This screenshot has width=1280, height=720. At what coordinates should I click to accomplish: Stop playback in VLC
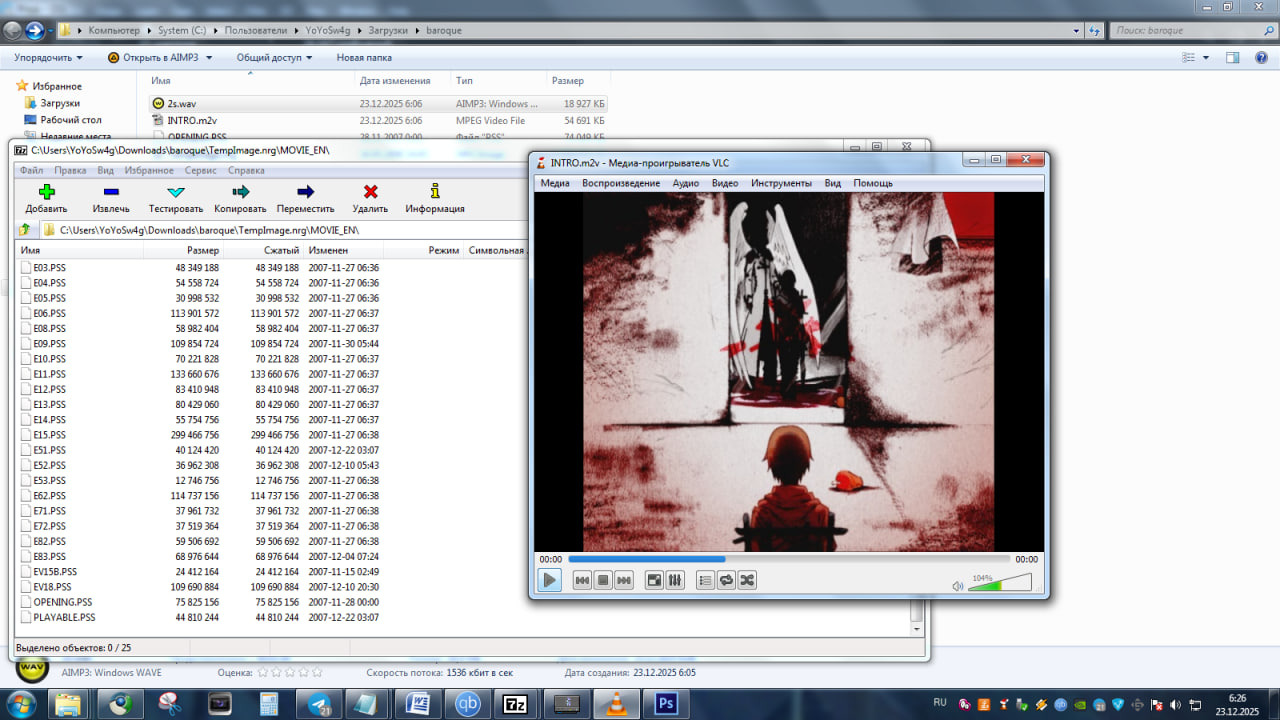603,580
